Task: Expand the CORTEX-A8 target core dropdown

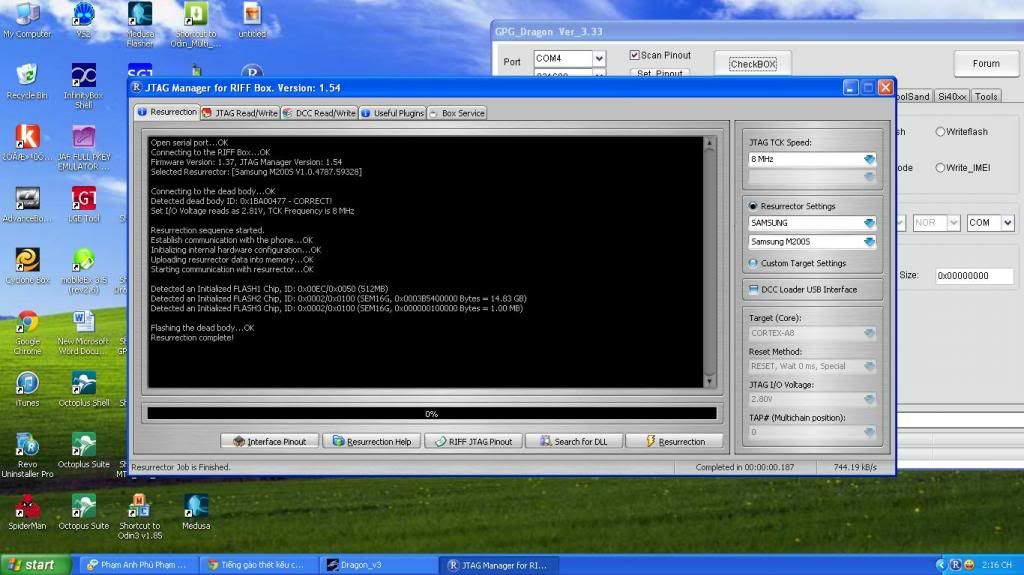Action: coord(869,333)
